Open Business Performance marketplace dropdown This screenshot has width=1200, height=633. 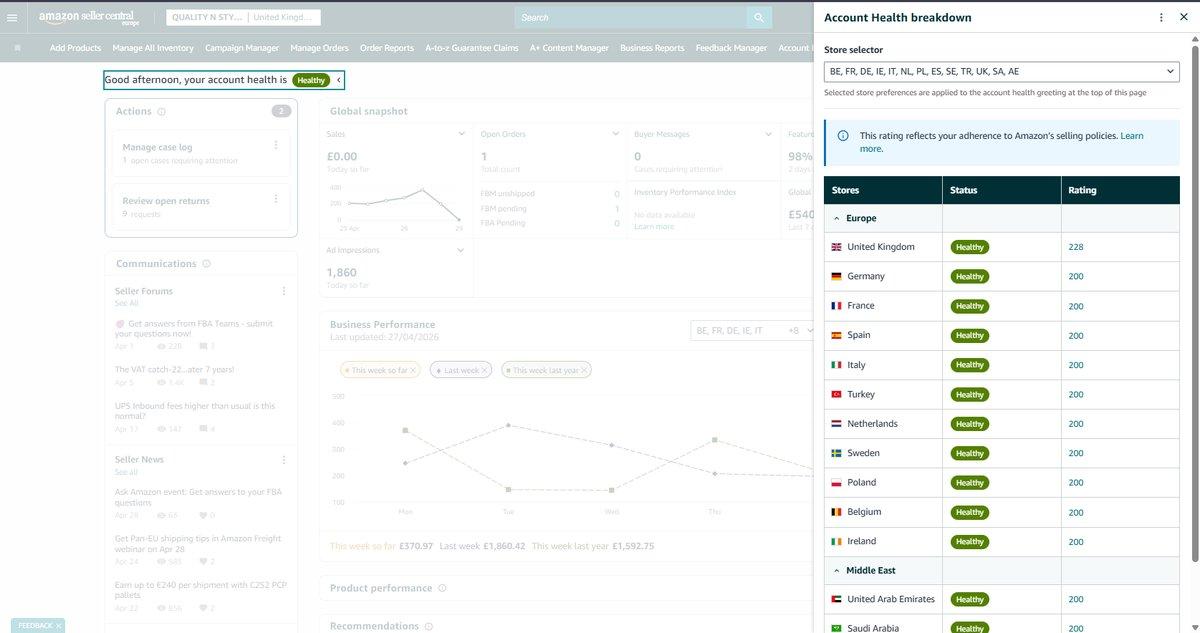(x=752, y=331)
